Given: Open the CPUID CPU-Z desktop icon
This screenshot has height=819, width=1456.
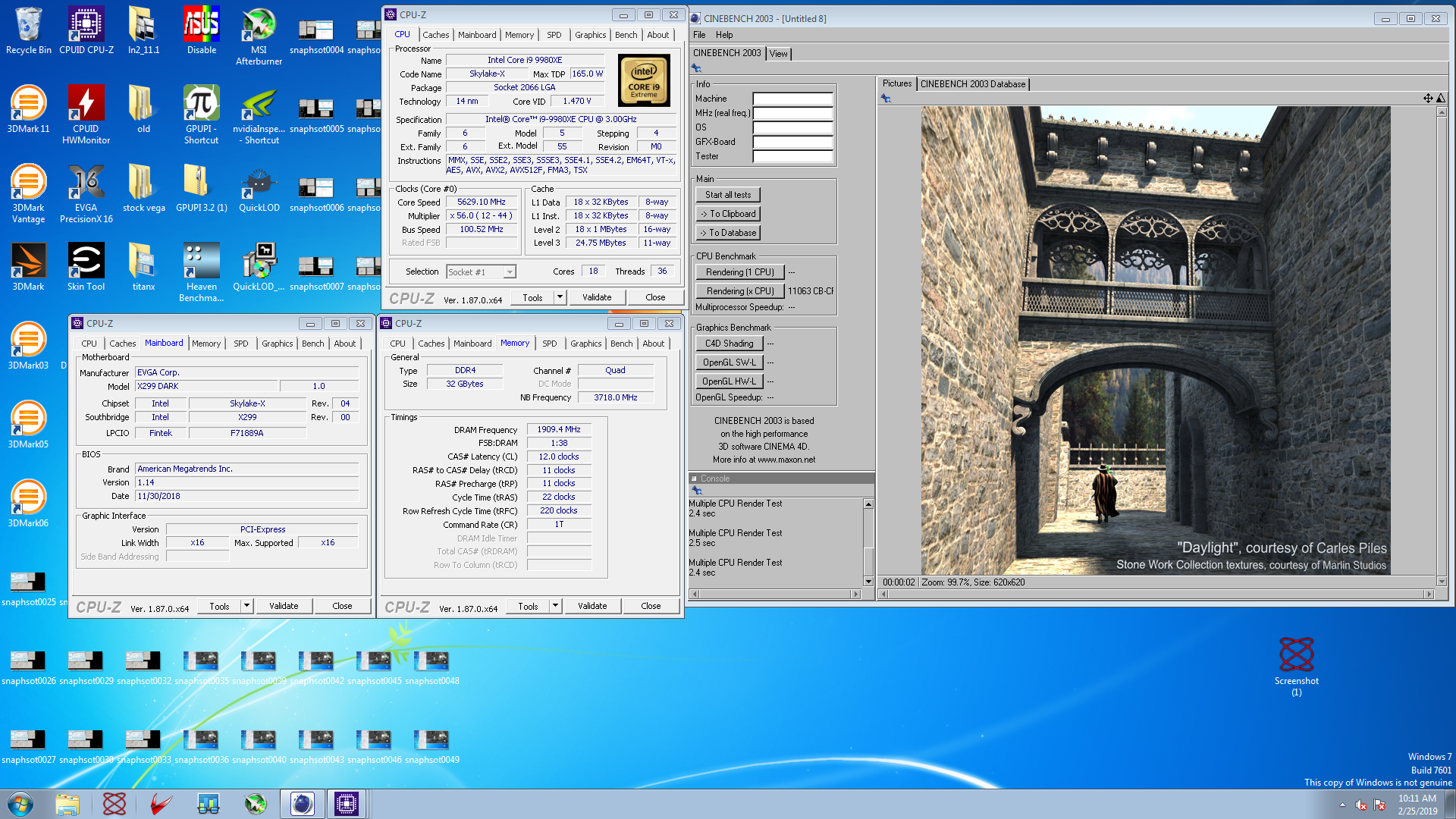Looking at the screenshot, I should click(x=86, y=31).
